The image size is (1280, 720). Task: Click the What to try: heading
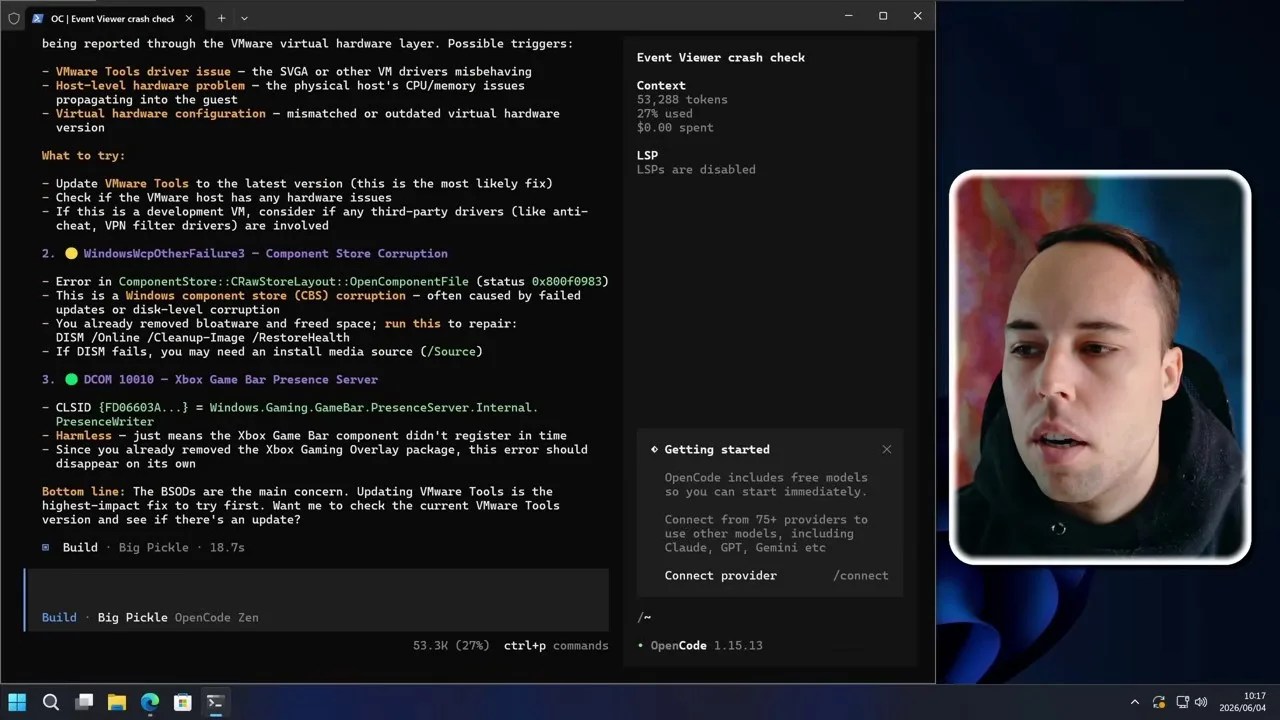(x=83, y=155)
